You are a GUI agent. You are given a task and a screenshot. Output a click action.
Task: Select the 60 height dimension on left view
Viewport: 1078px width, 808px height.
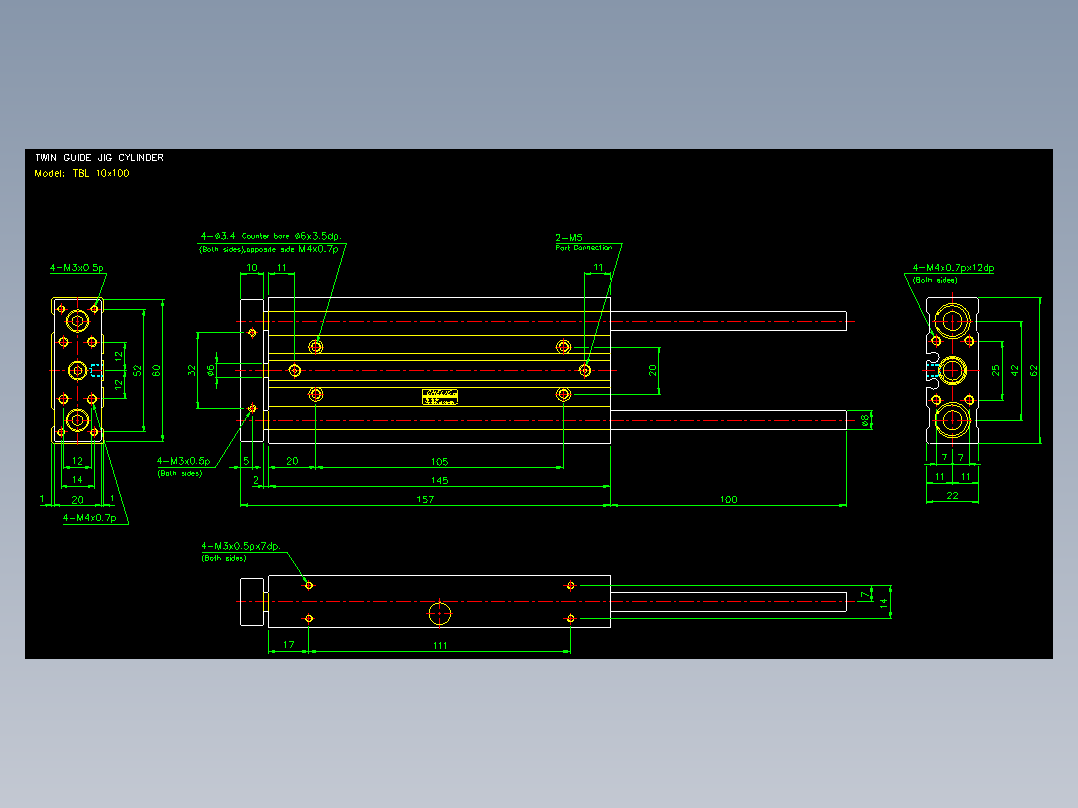point(156,370)
